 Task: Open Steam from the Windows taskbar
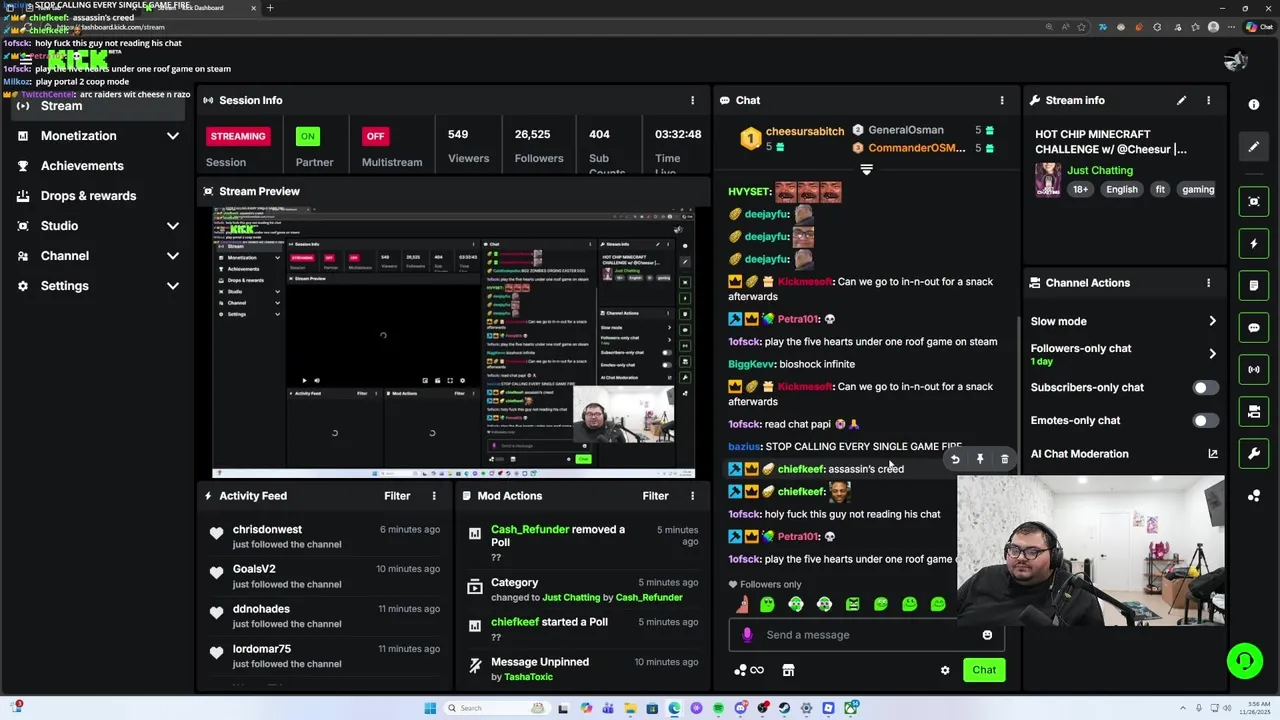784,708
